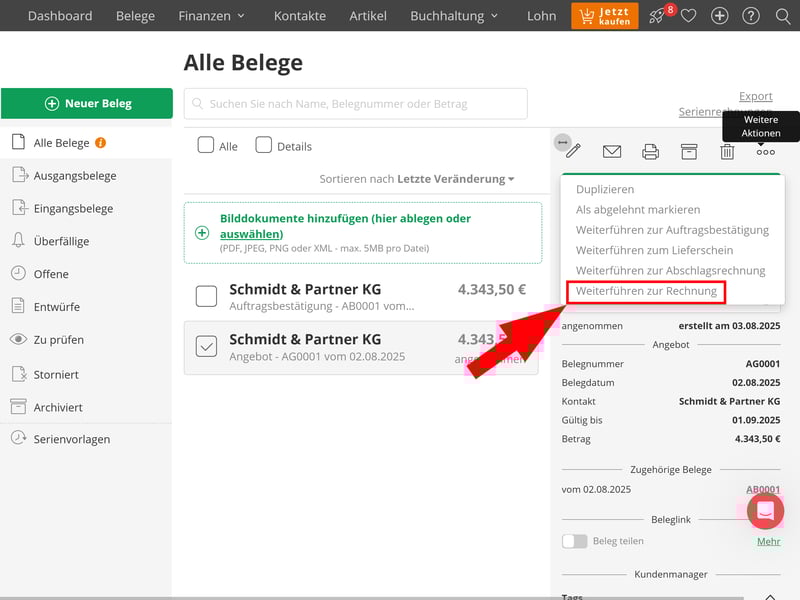Click the printer icon
The height and width of the screenshot is (600, 800).
650,152
